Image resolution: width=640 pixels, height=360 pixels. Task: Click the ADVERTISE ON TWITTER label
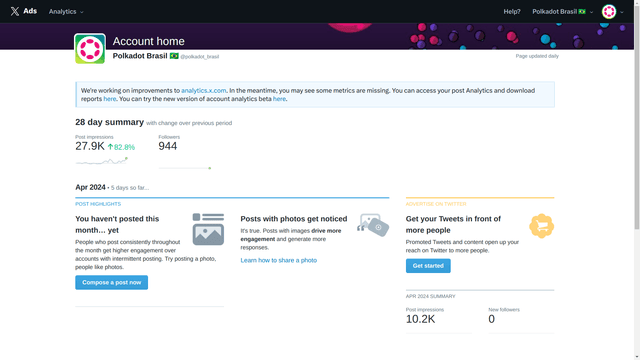point(436,204)
